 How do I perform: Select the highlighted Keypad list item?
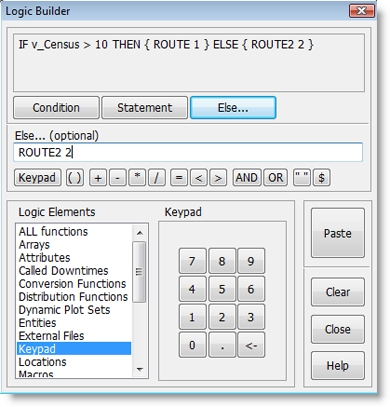74,349
